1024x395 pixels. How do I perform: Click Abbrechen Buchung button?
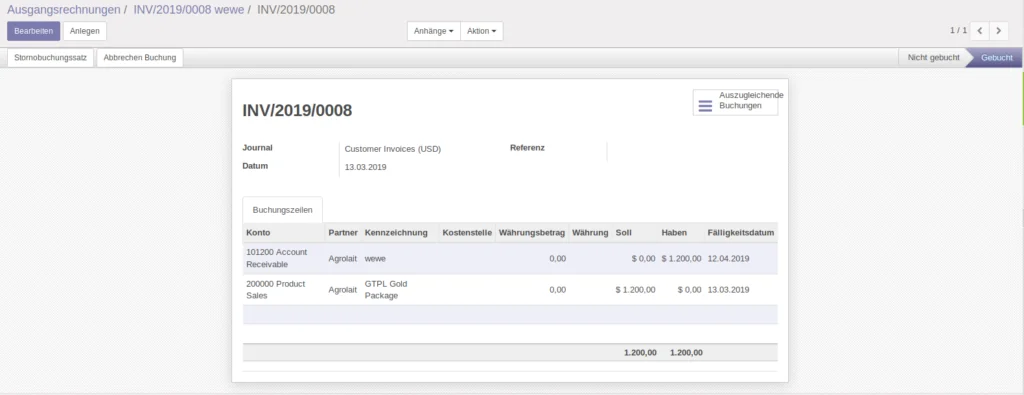coord(140,57)
